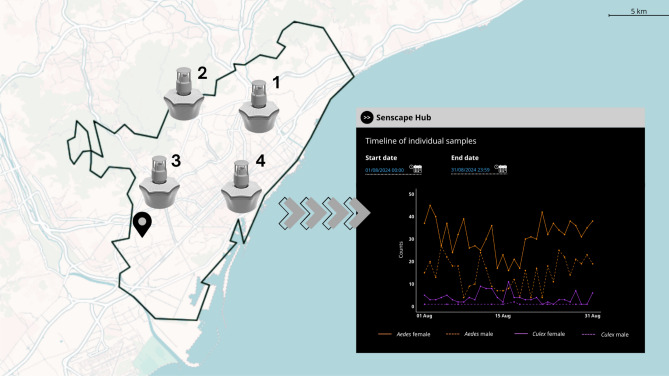Image resolution: width=669 pixels, height=376 pixels.
Task: Open the Start date calendar picker icon
Action: tap(416, 169)
